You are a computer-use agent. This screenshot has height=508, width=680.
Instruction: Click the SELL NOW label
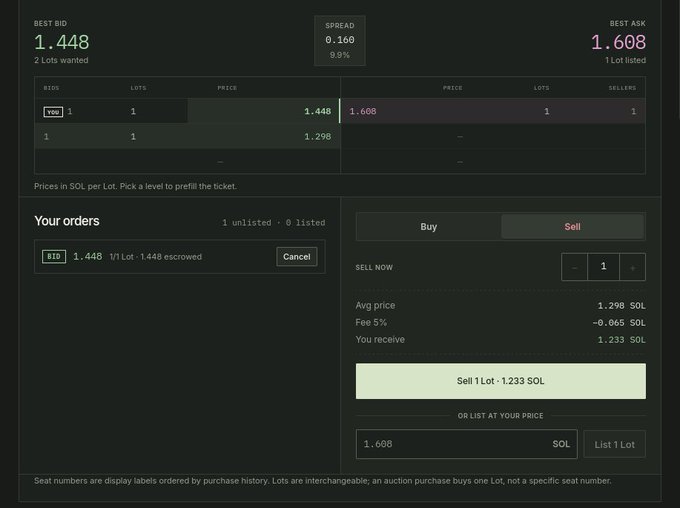374,268
